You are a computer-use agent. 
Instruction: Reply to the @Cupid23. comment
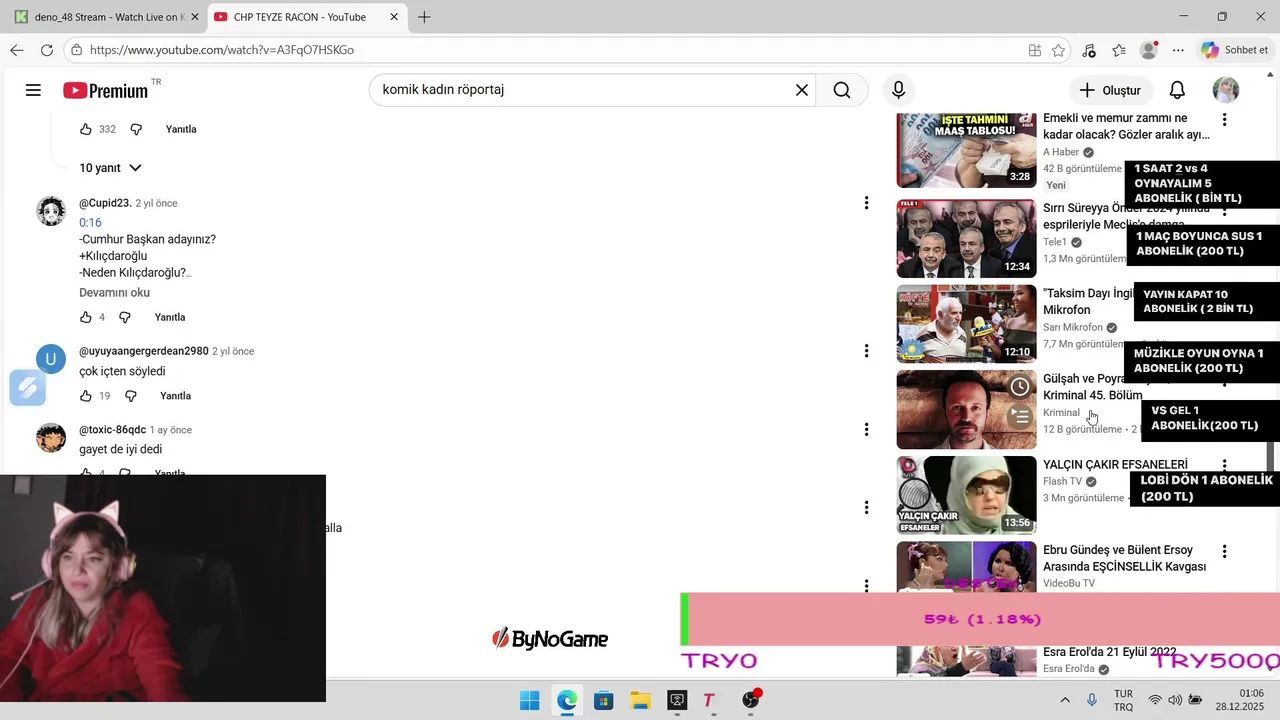pyautogui.click(x=170, y=317)
